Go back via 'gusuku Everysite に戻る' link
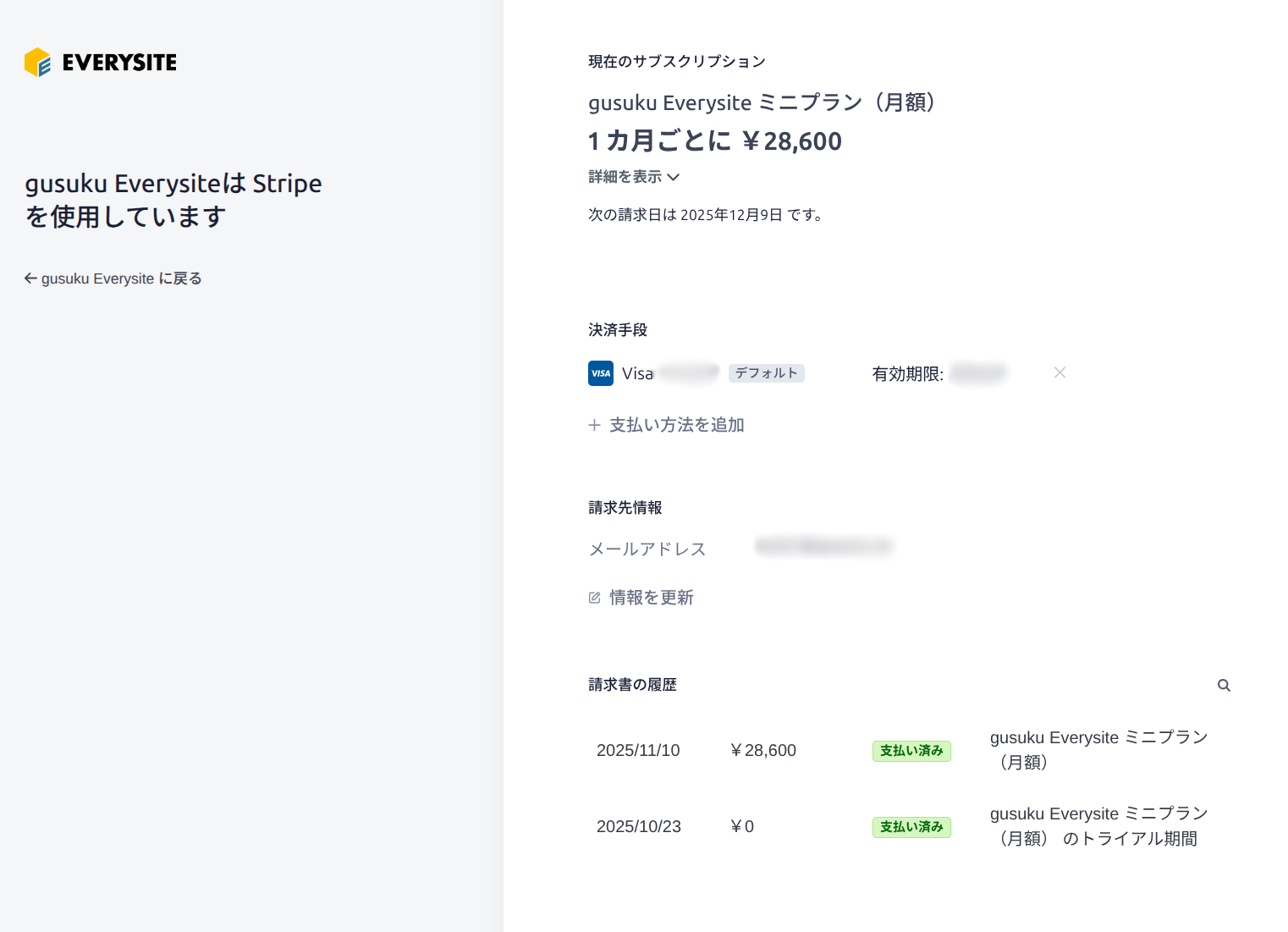The width and height of the screenshot is (1288, 932). [x=113, y=278]
